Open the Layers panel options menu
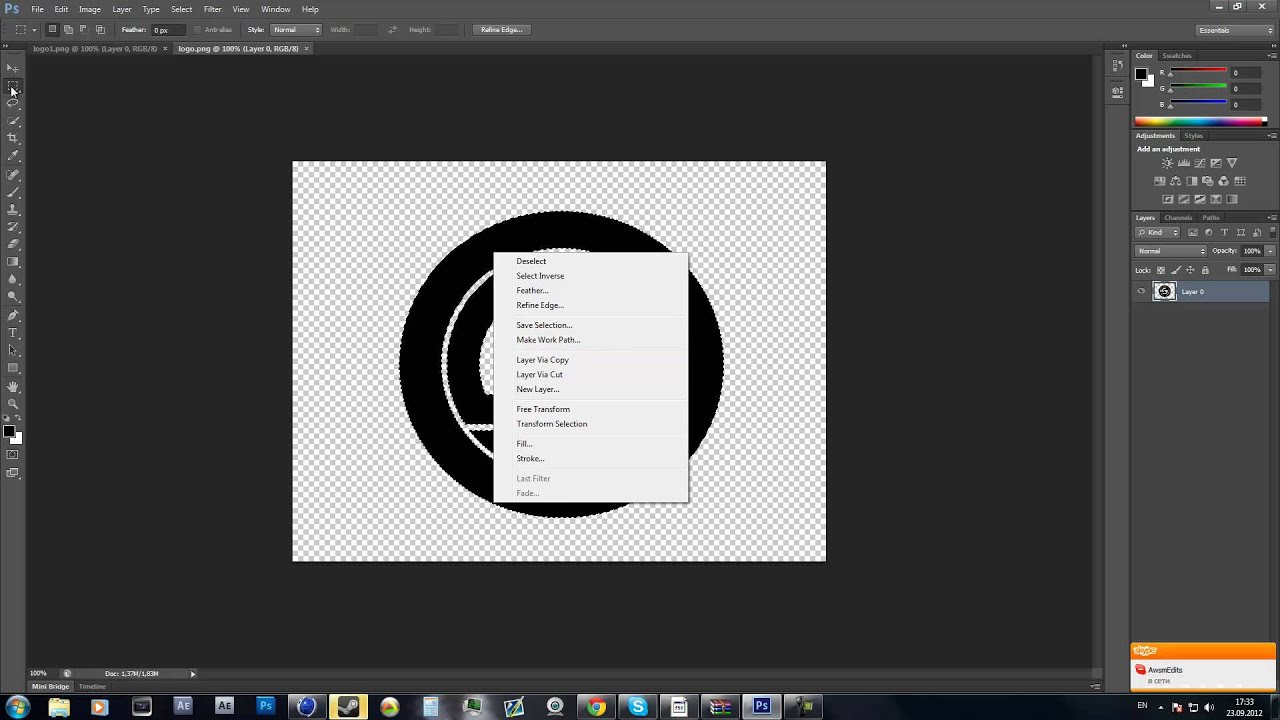 [x=1271, y=217]
